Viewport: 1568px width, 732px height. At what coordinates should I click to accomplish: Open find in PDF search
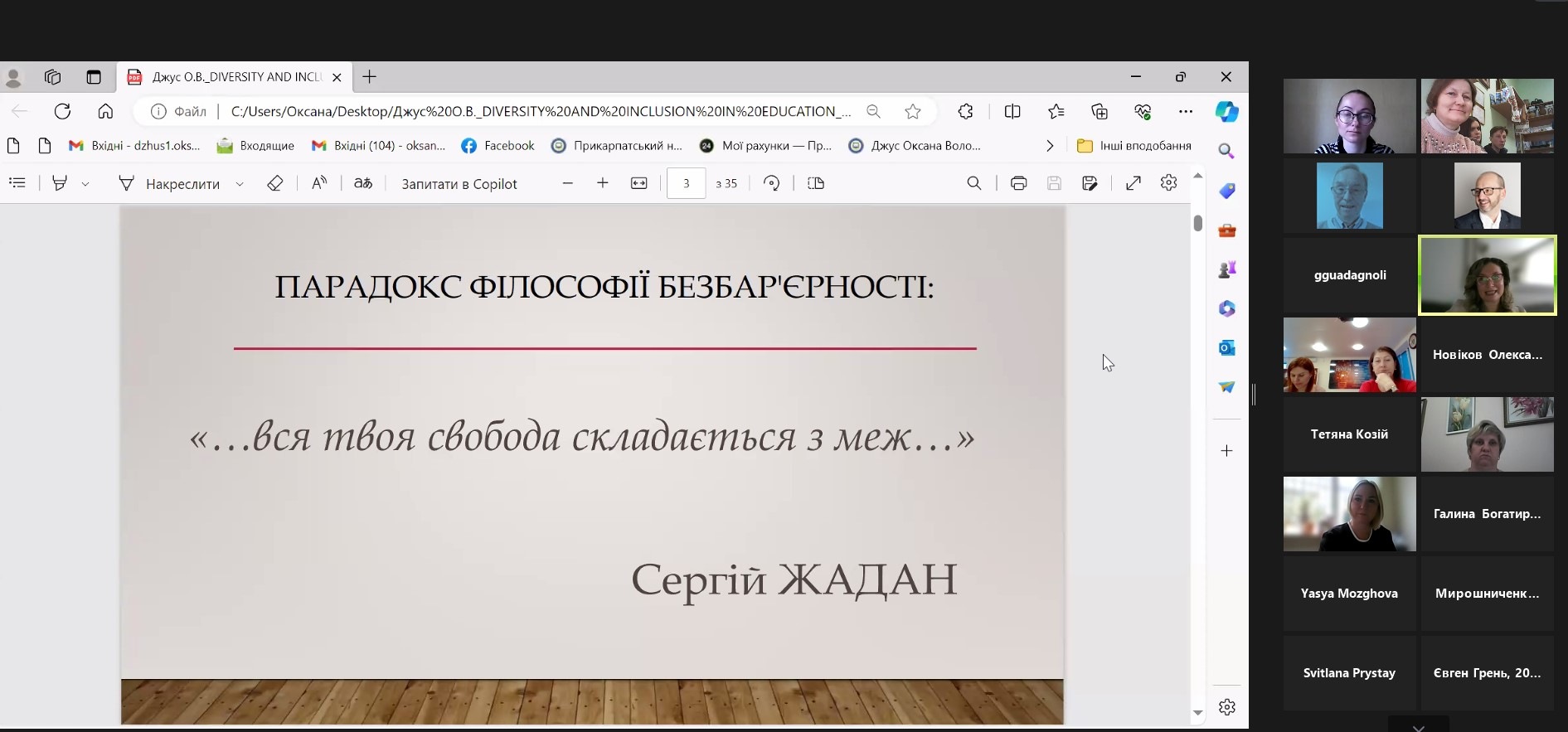pos(974,183)
